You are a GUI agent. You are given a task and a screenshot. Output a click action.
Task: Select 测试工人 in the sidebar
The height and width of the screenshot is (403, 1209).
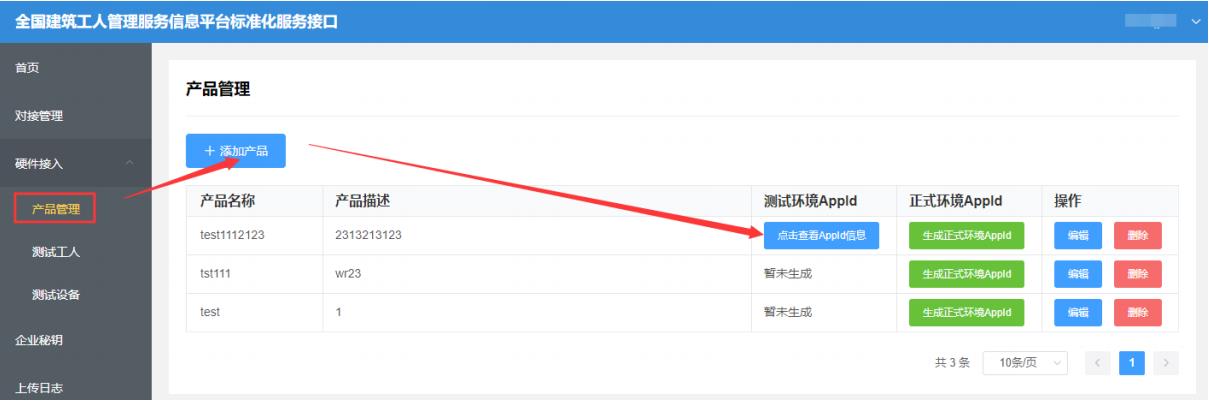56,252
